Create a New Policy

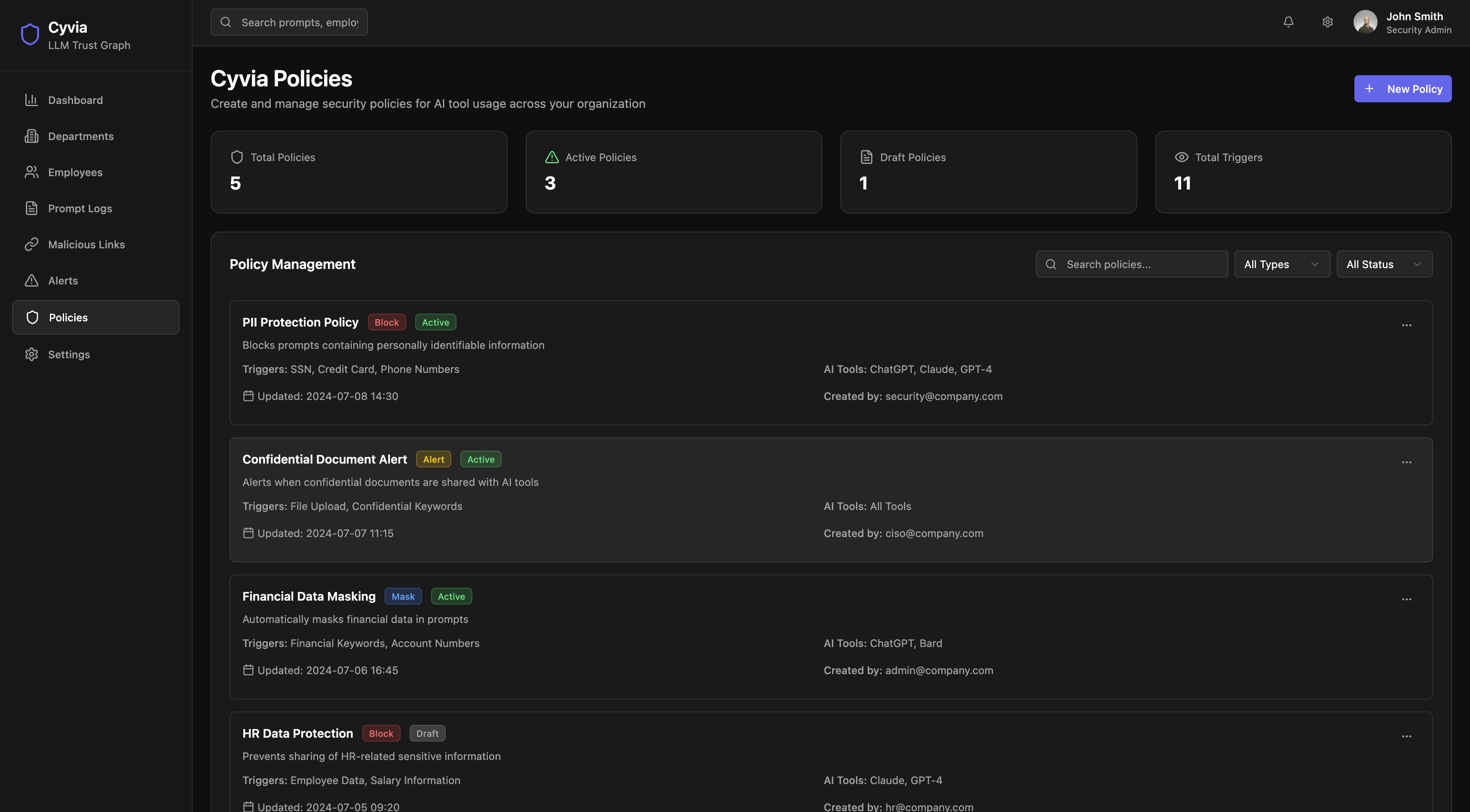[x=1402, y=89]
